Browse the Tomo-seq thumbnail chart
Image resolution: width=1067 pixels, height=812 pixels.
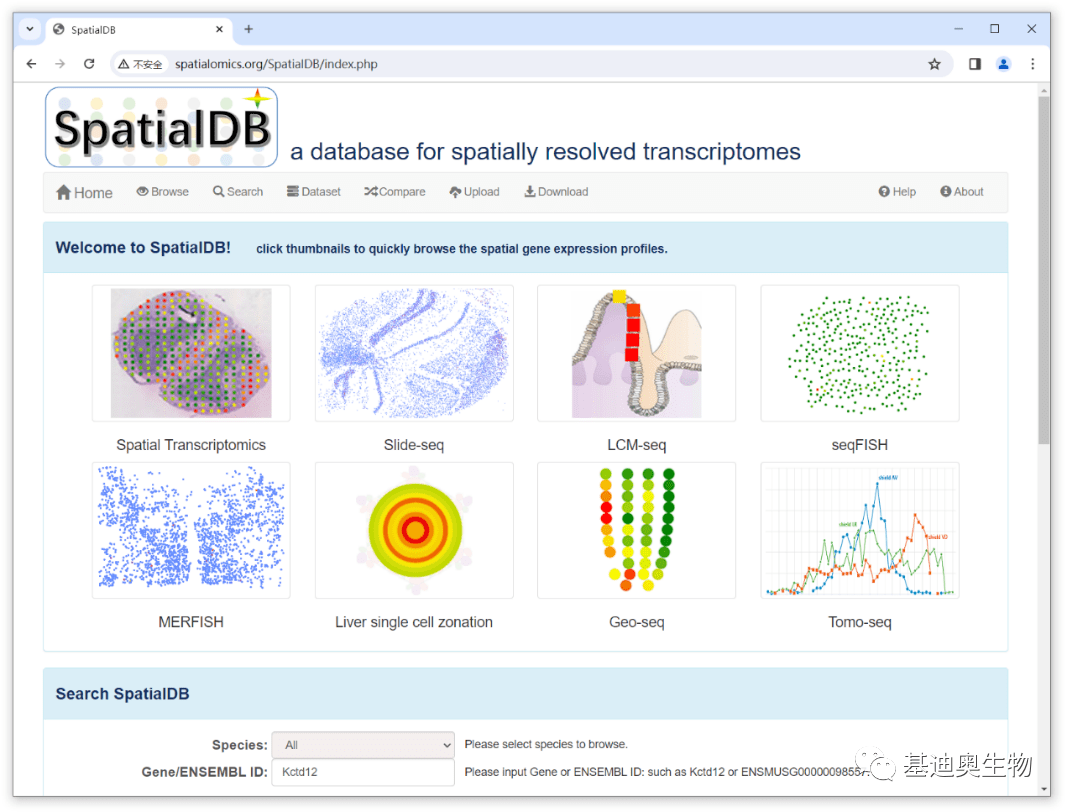[859, 530]
